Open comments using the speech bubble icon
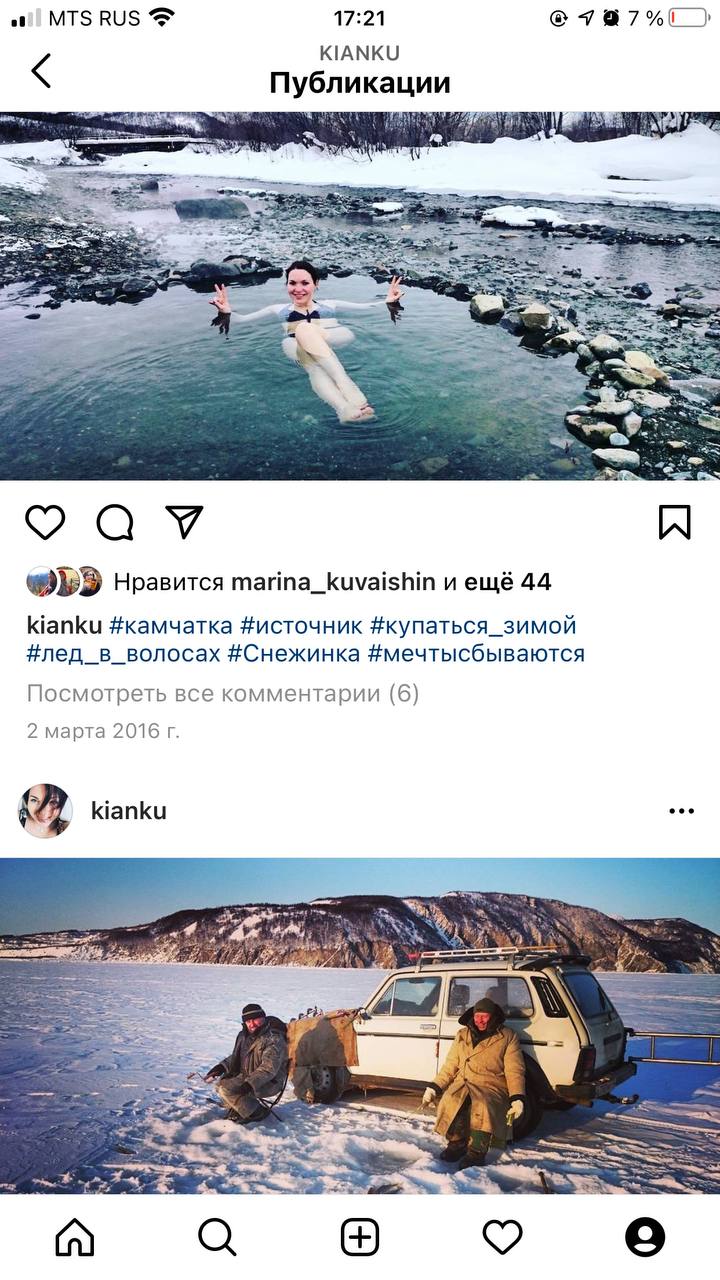 115,522
